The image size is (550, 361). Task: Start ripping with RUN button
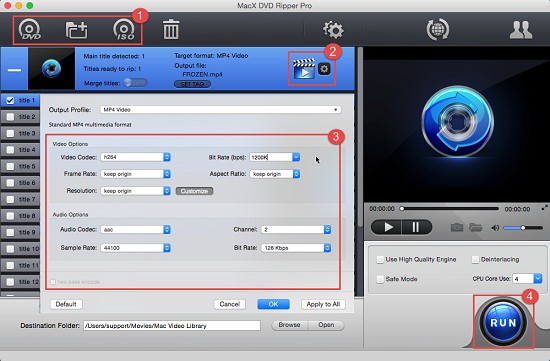point(503,322)
